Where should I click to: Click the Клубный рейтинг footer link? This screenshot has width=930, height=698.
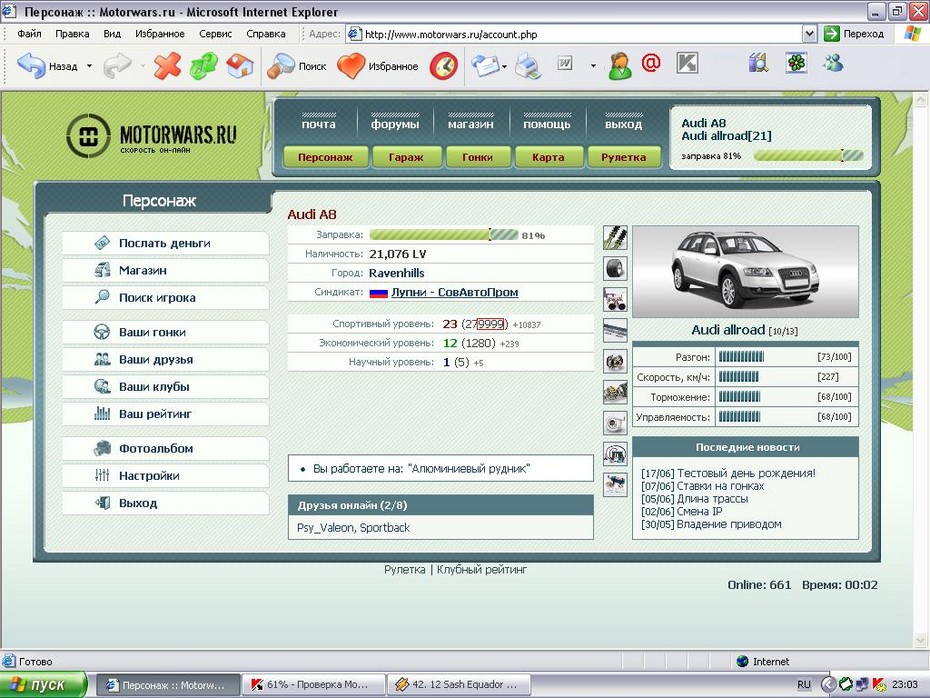[482, 569]
